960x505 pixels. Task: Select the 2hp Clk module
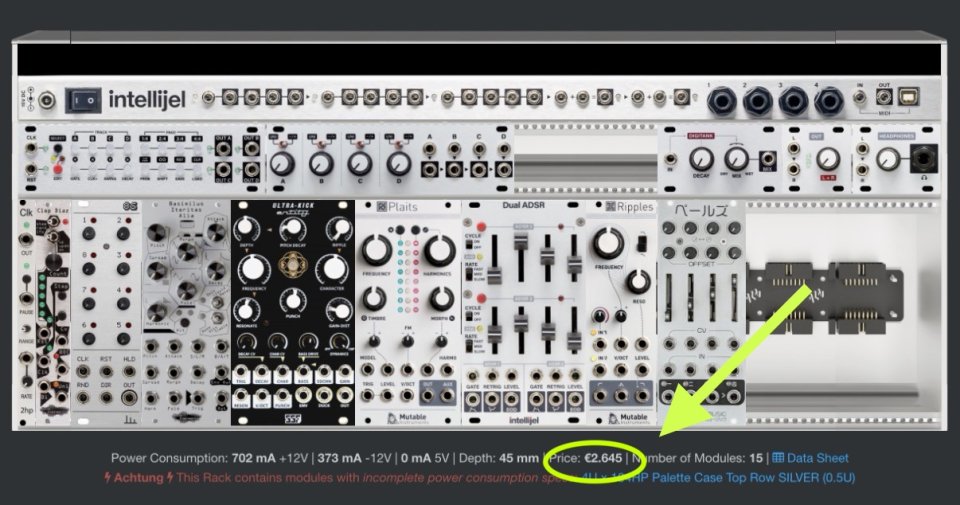click(26, 312)
